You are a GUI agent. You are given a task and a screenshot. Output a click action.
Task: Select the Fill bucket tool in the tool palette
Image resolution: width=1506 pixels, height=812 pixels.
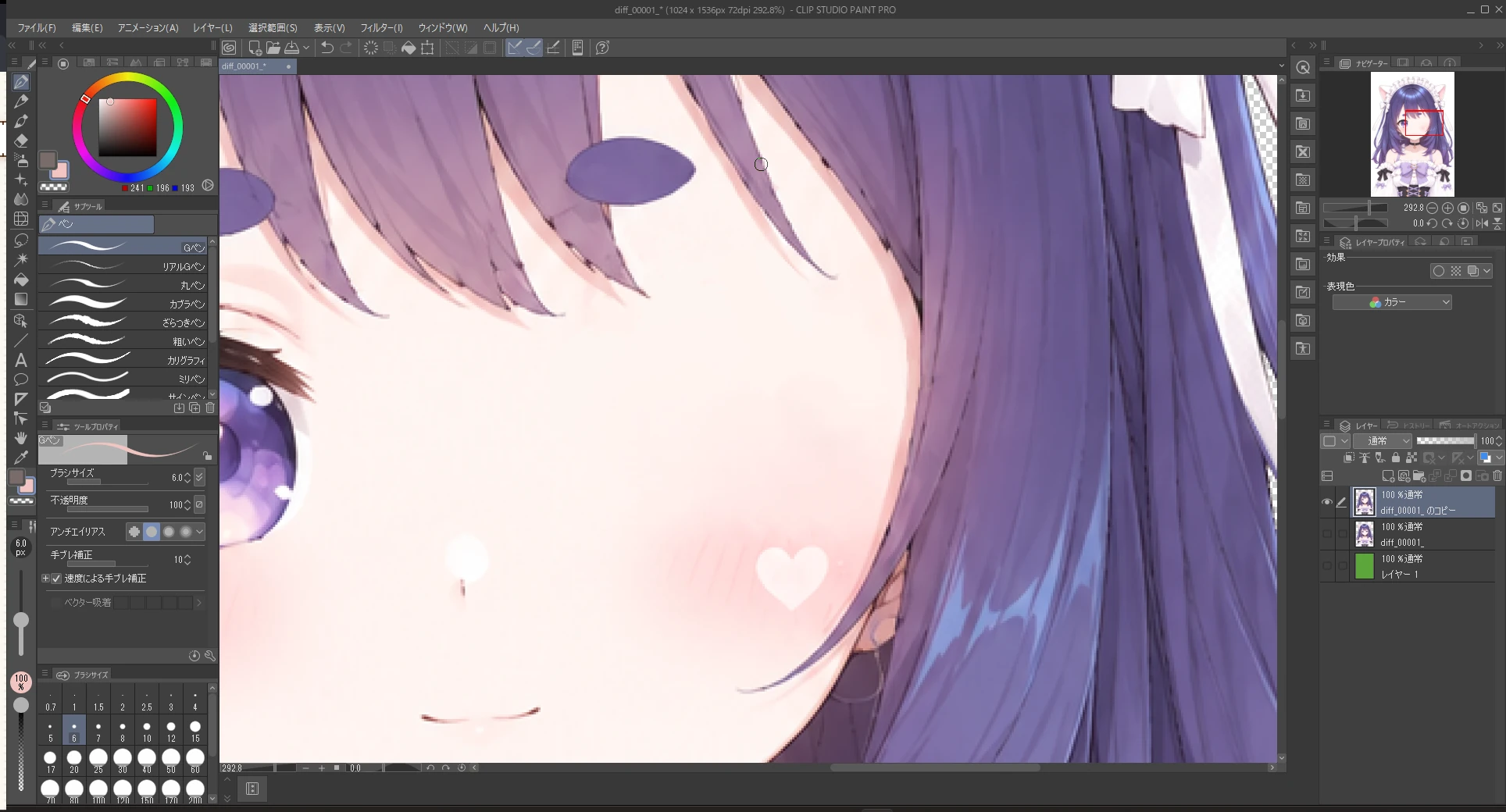[21, 280]
